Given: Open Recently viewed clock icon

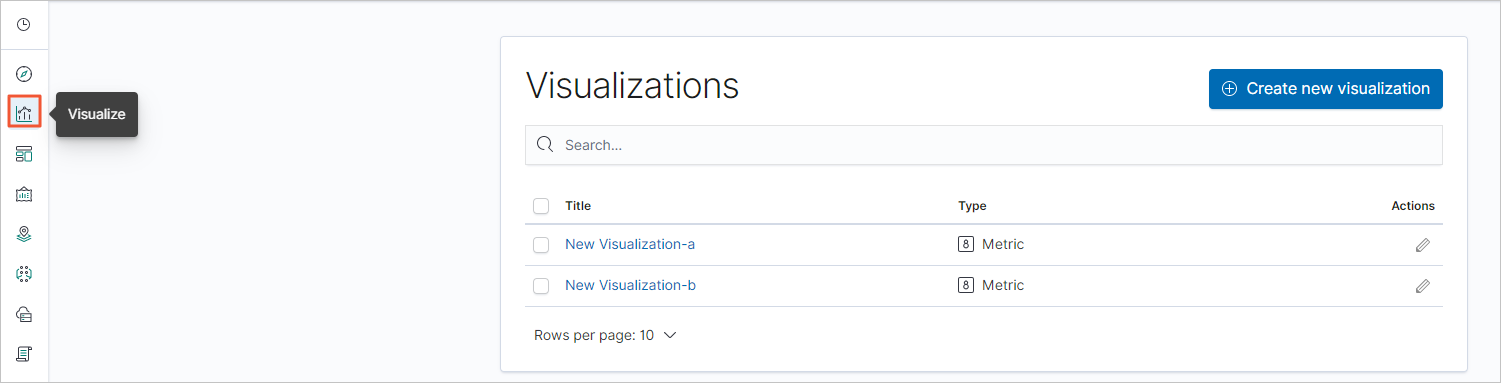Looking at the screenshot, I should (24, 24).
